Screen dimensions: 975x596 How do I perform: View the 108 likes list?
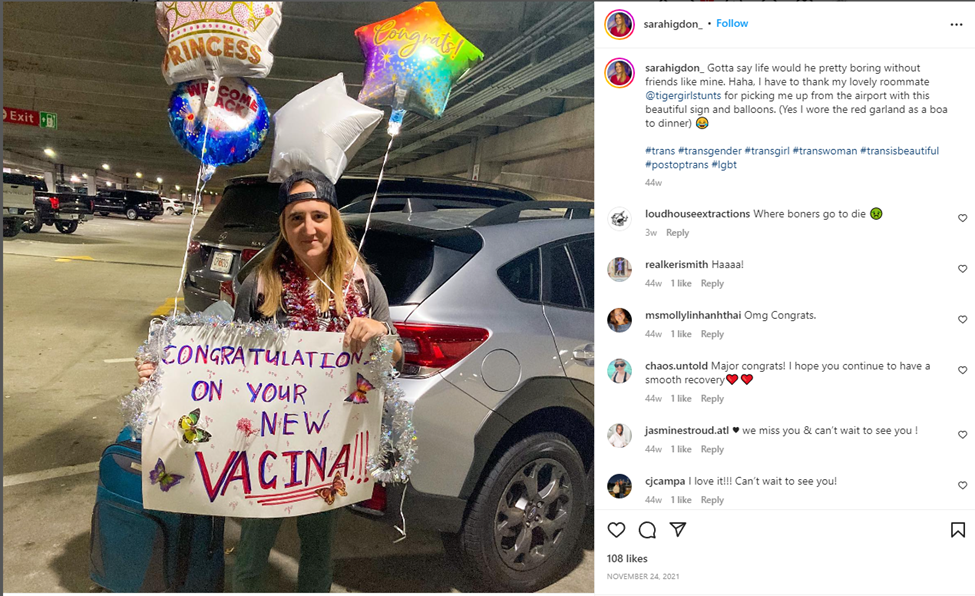point(627,558)
